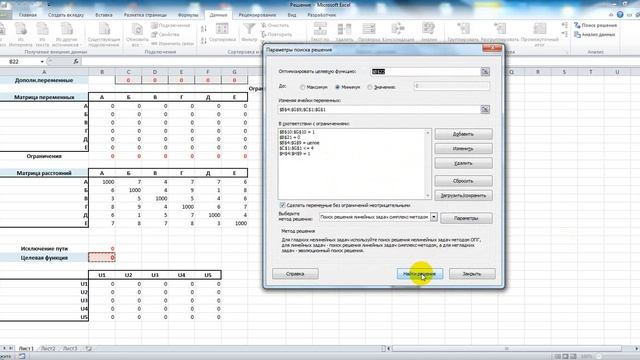
Task: Select the constraint ending in = целое
Action: tap(300, 143)
